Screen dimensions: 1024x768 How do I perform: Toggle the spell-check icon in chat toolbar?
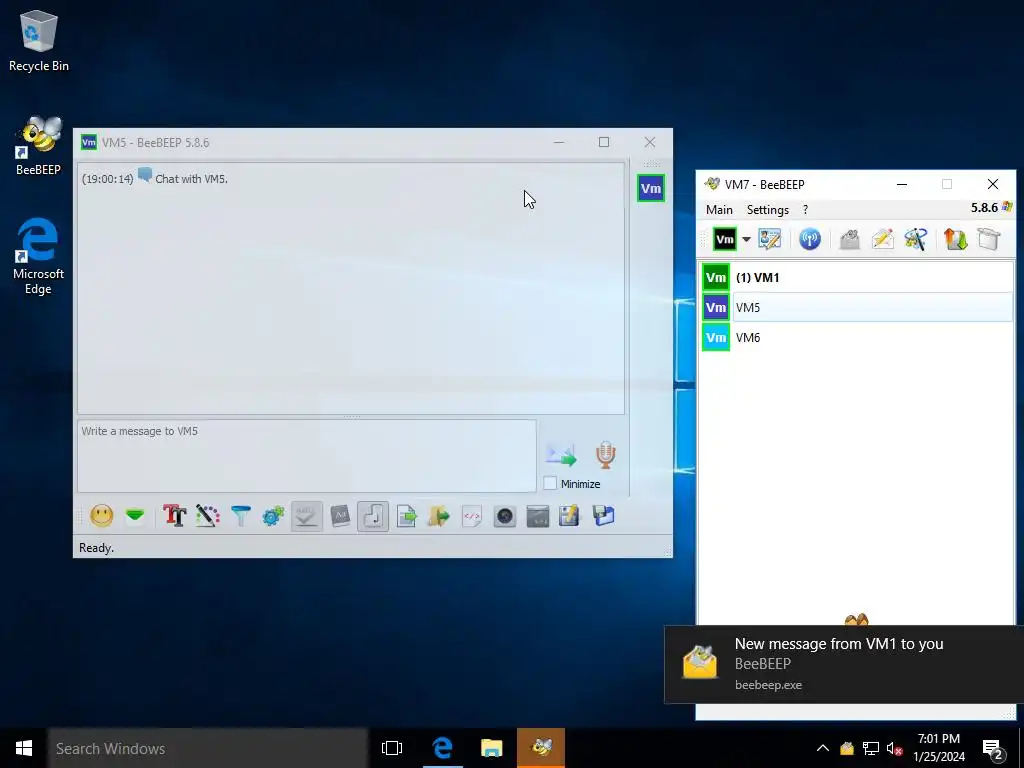(306, 516)
